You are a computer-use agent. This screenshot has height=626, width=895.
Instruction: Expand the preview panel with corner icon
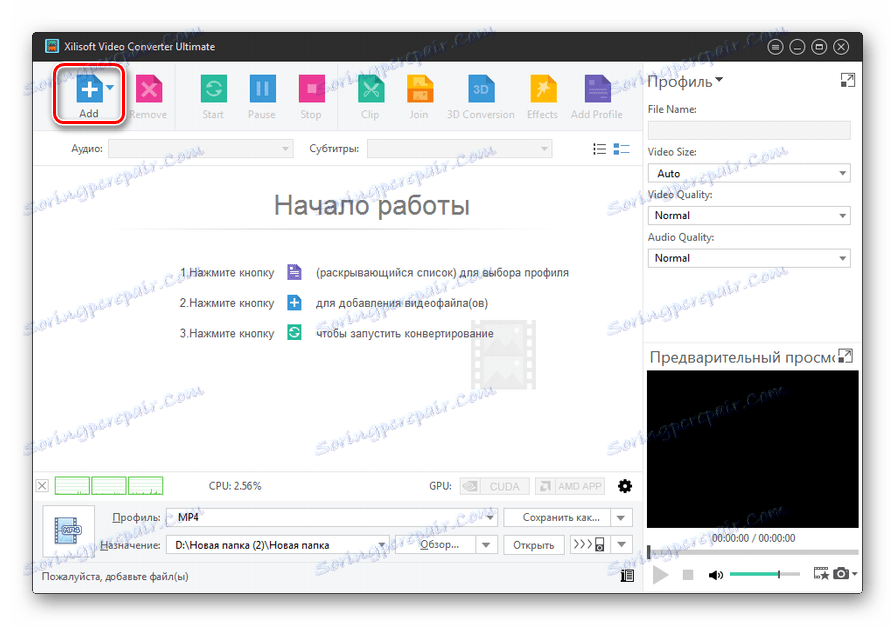845,356
